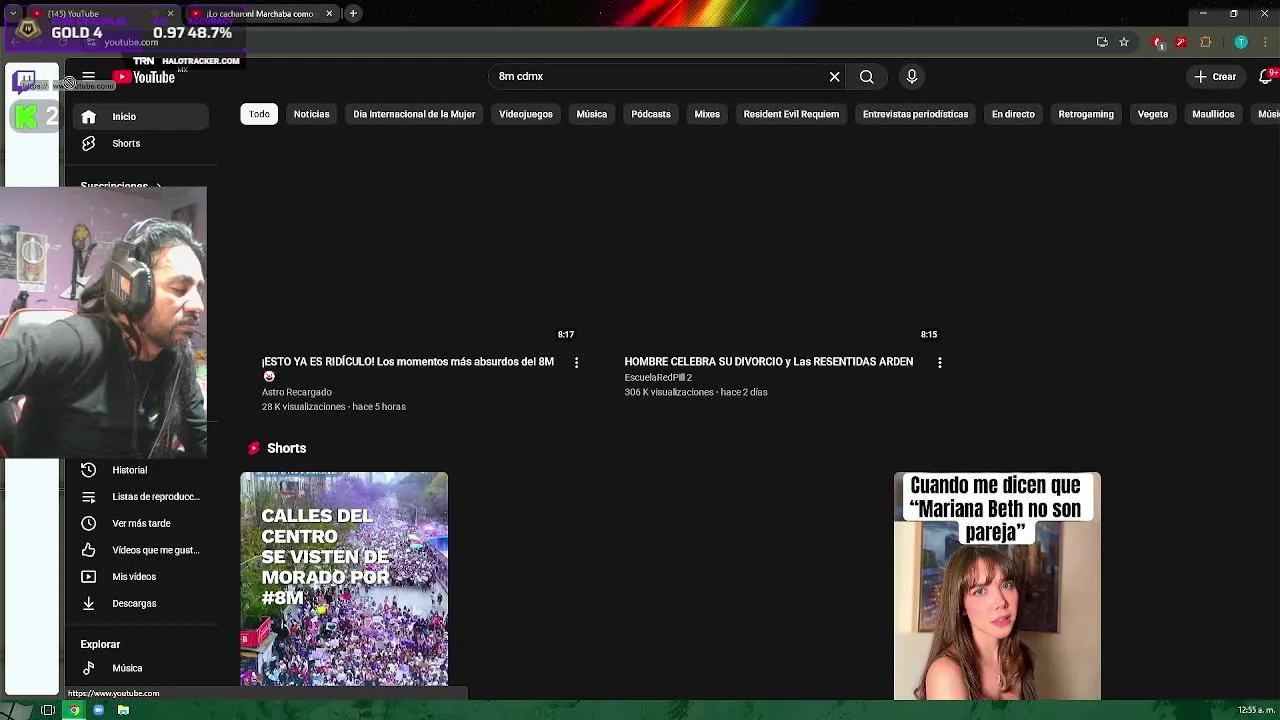Open the Inicio sidebar item
The width and height of the screenshot is (1280, 720).
tap(142, 117)
